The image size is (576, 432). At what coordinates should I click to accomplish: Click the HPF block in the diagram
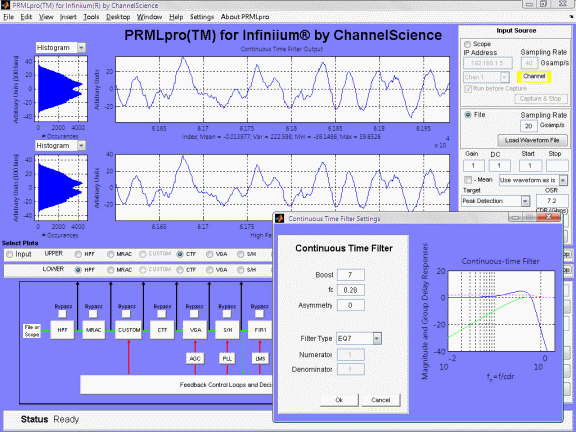tap(62, 330)
